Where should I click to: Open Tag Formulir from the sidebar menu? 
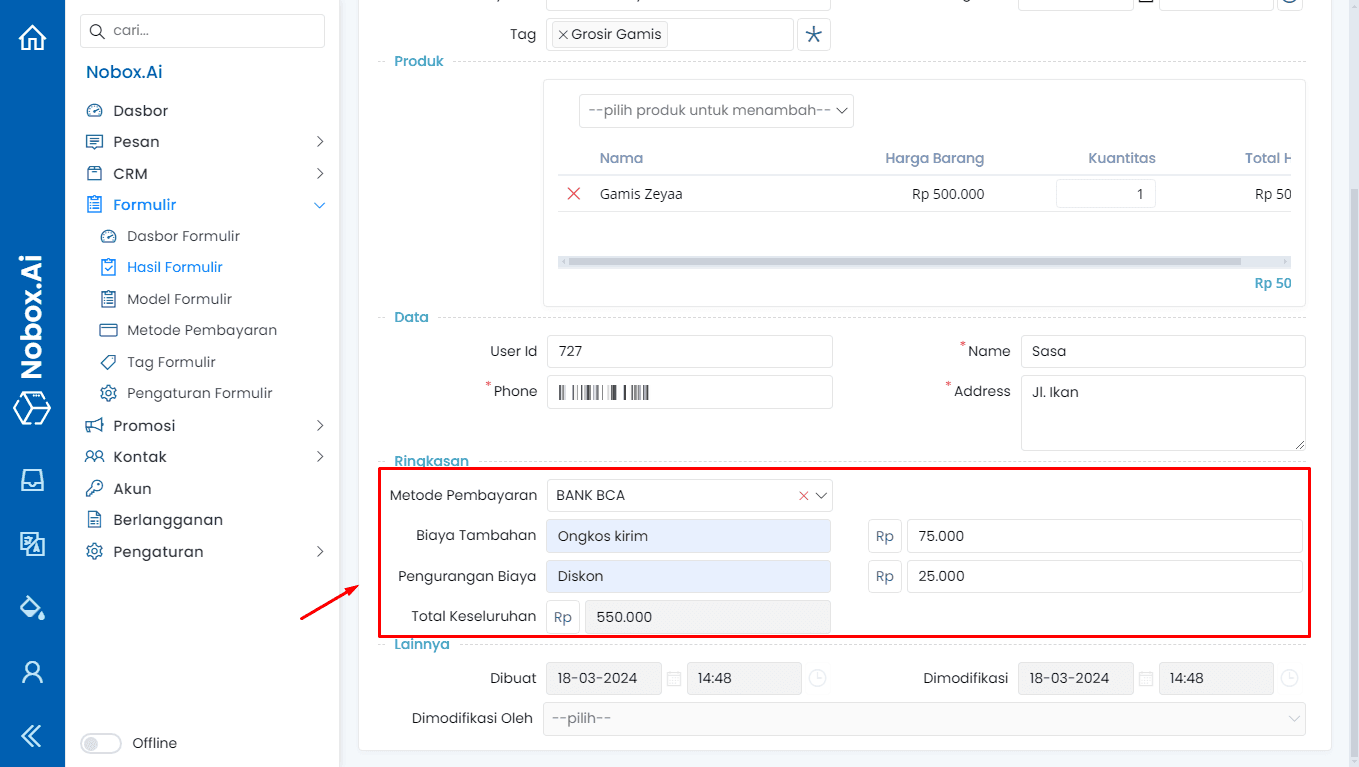click(x=172, y=361)
